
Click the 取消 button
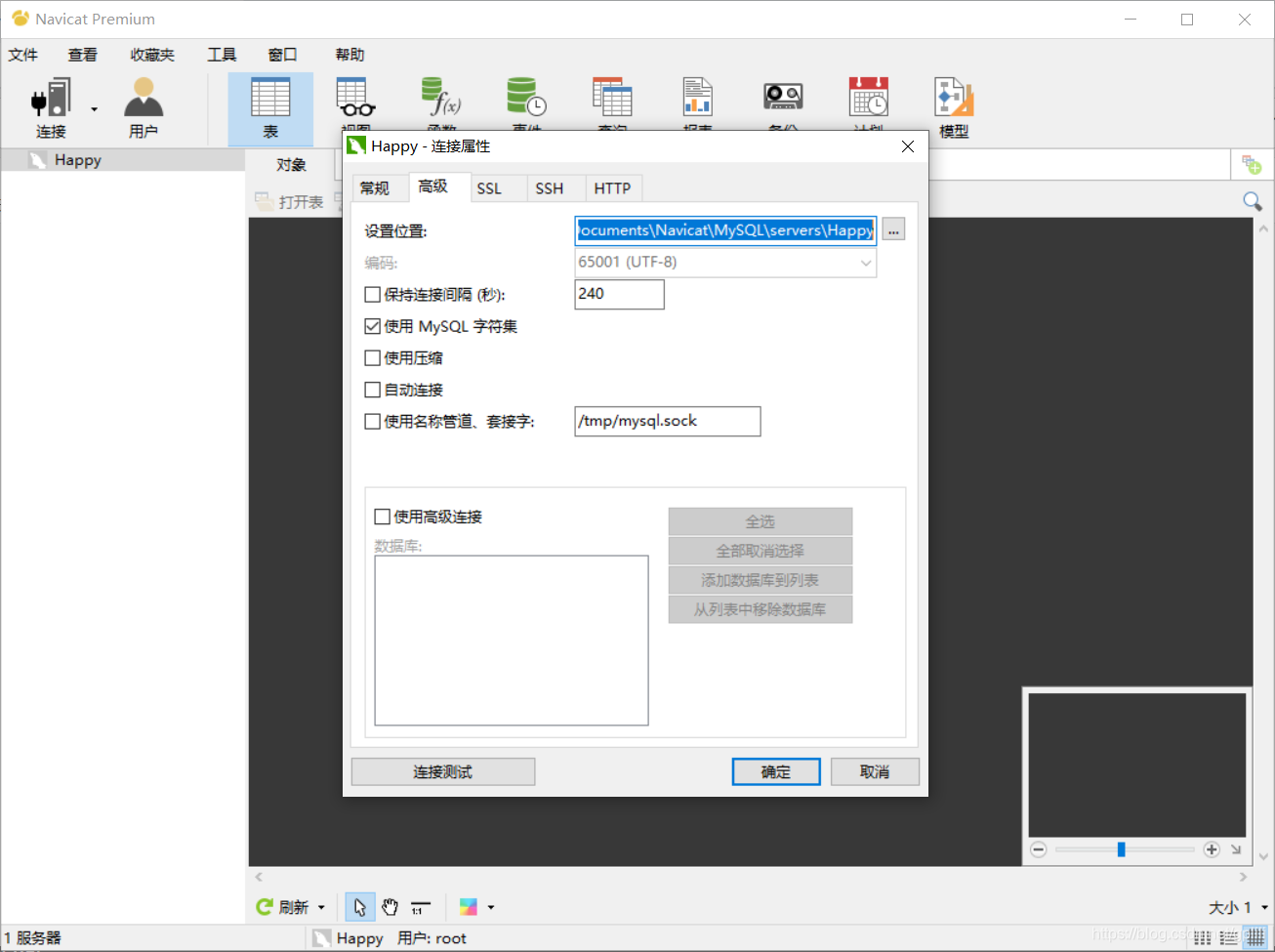tap(875, 771)
